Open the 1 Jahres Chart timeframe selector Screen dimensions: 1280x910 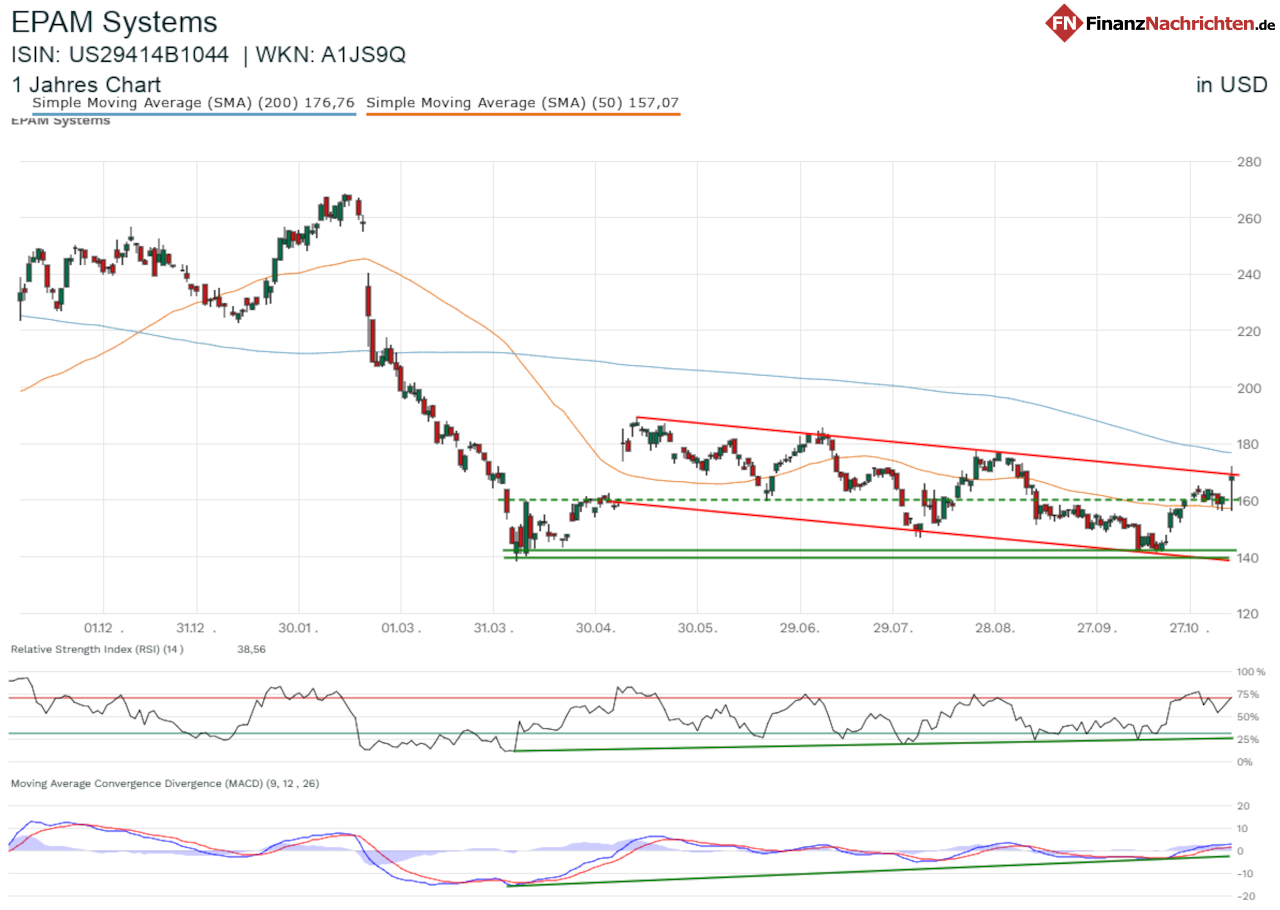tap(85, 85)
